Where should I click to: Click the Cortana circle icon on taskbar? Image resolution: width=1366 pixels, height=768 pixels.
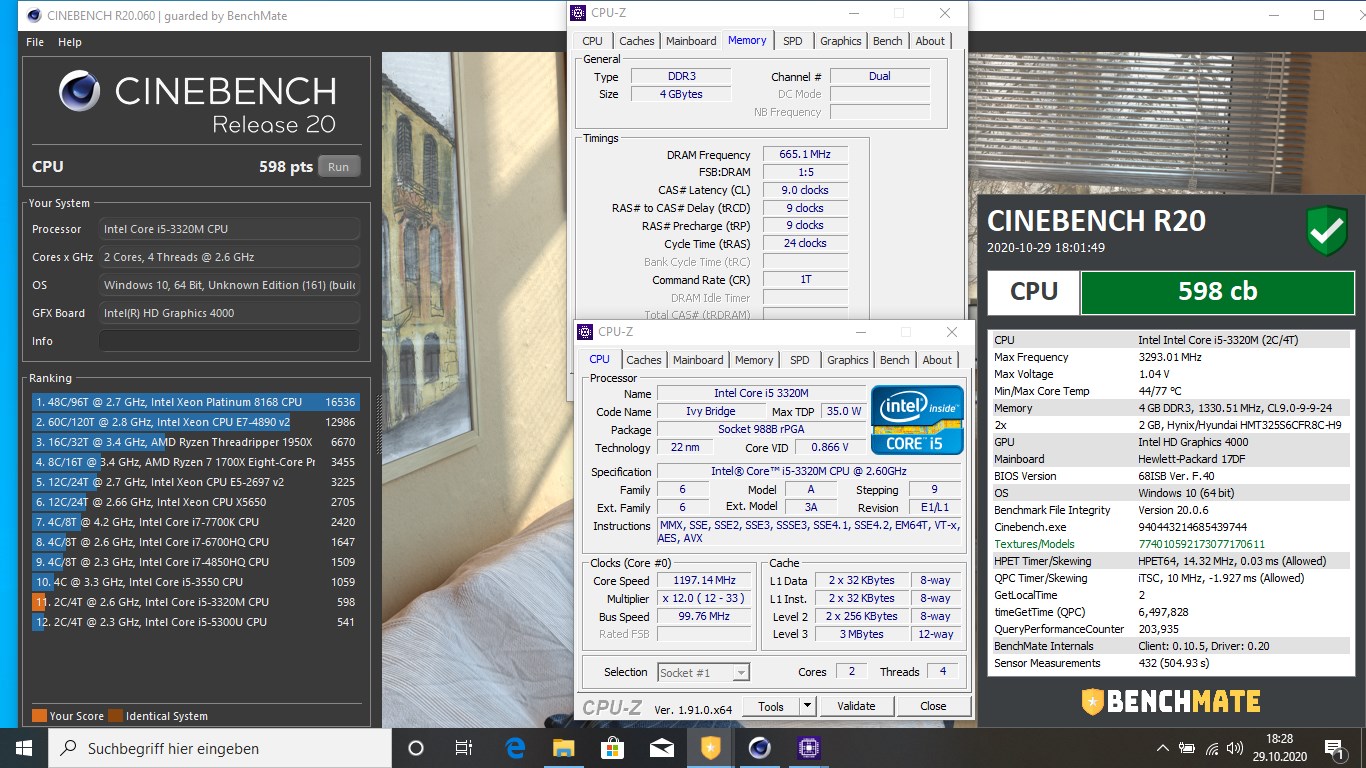coord(416,748)
